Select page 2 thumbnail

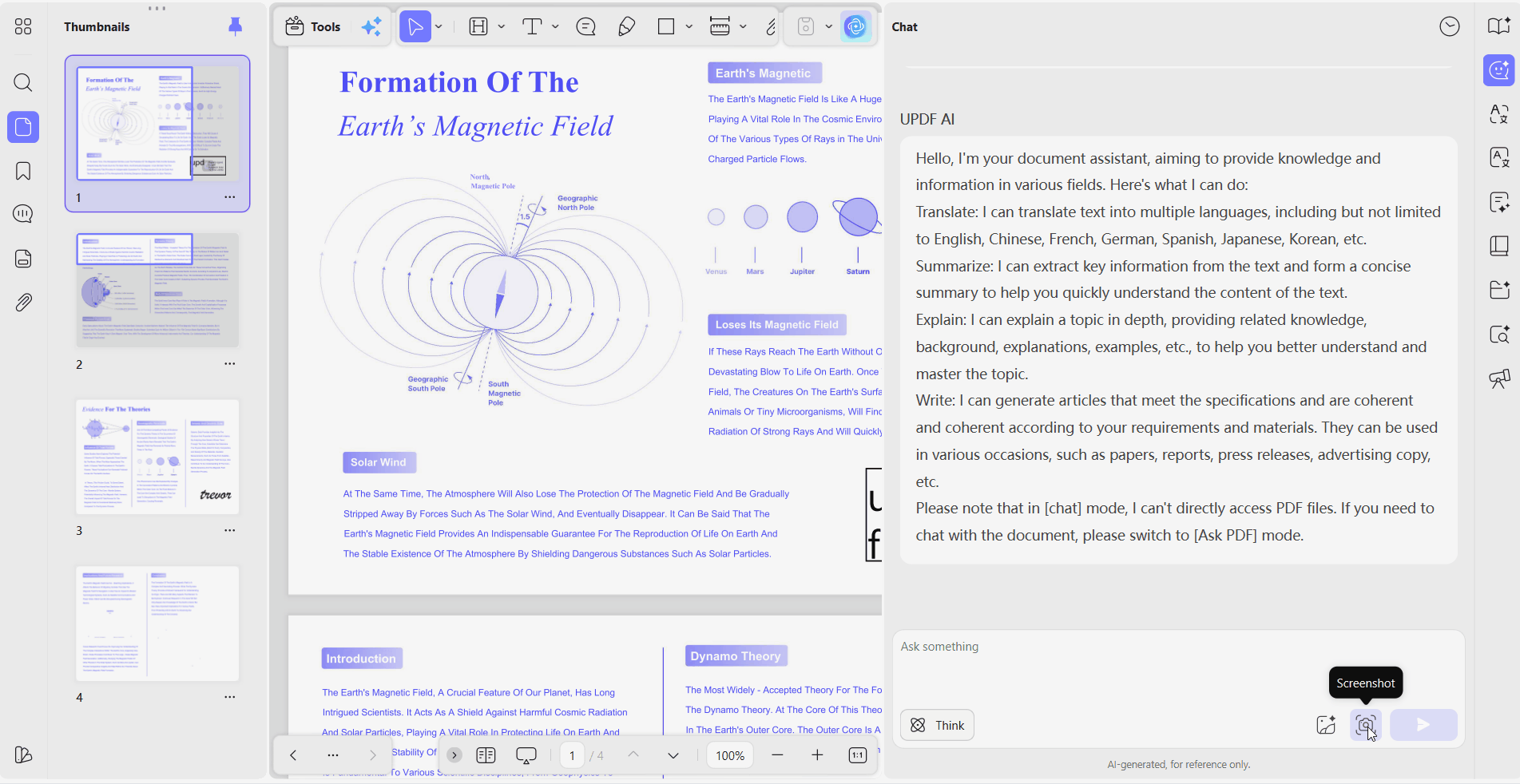[x=157, y=290]
